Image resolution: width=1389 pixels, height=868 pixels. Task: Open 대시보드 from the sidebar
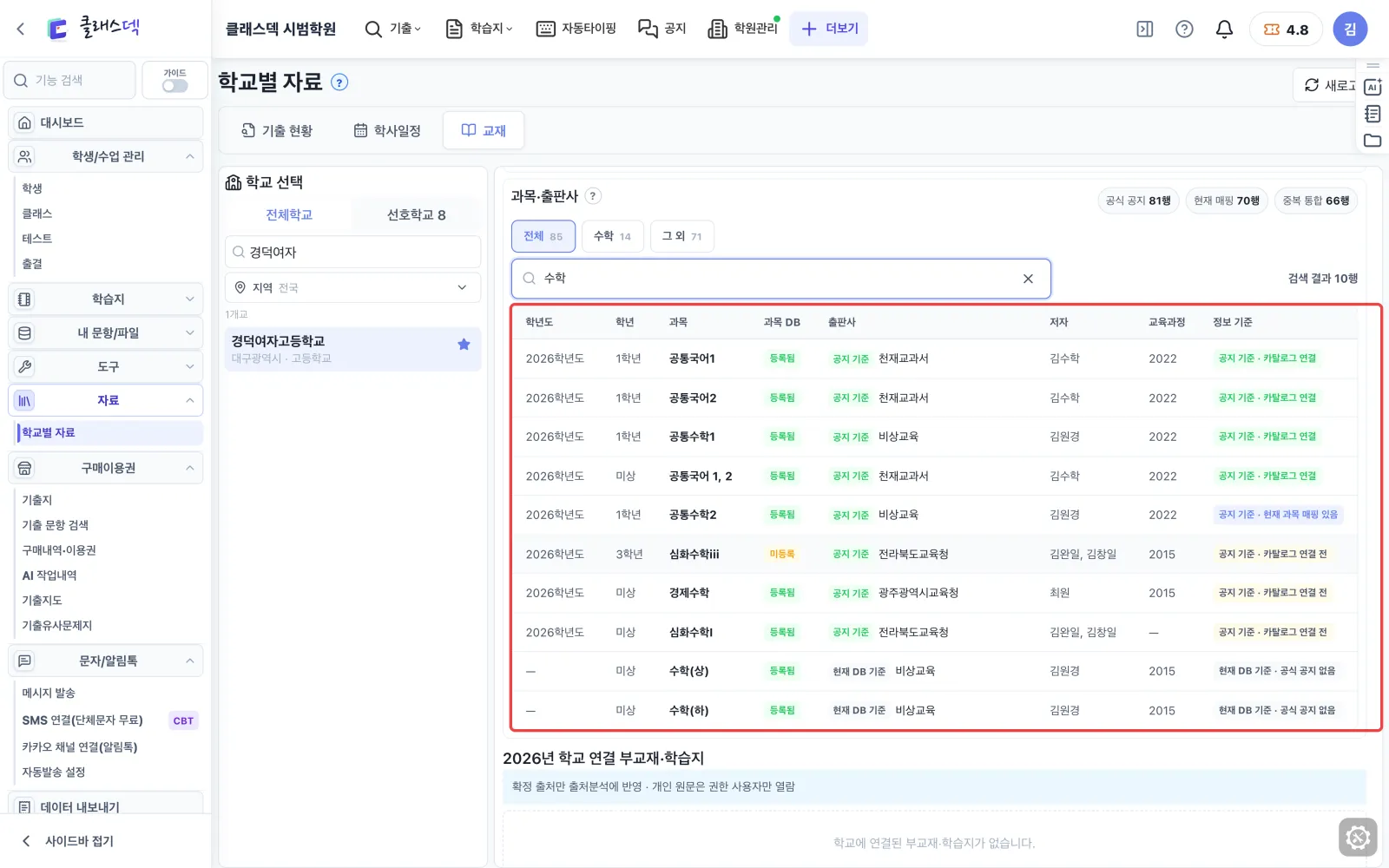point(106,122)
